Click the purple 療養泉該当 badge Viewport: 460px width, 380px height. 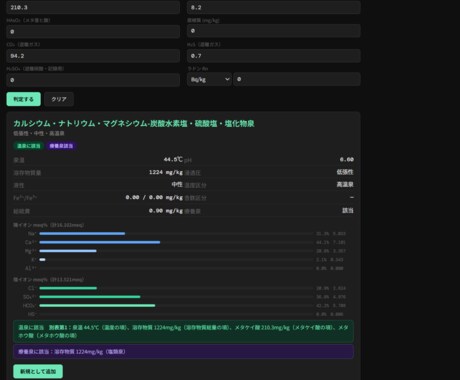coord(61,146)
